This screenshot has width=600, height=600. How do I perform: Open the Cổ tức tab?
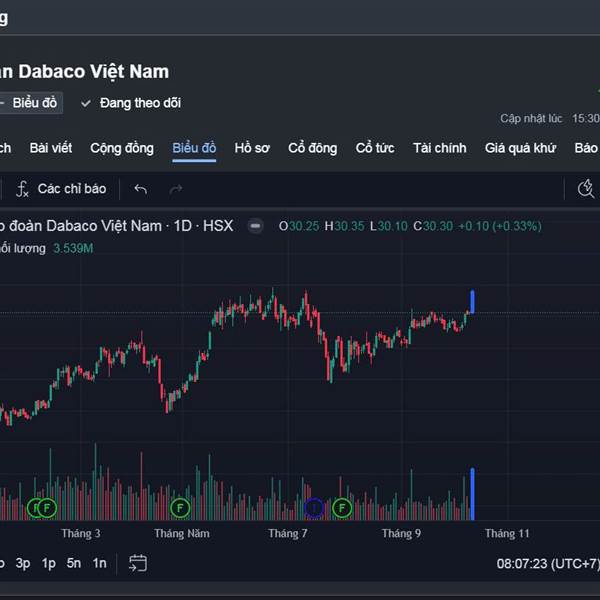click(375, 148)
